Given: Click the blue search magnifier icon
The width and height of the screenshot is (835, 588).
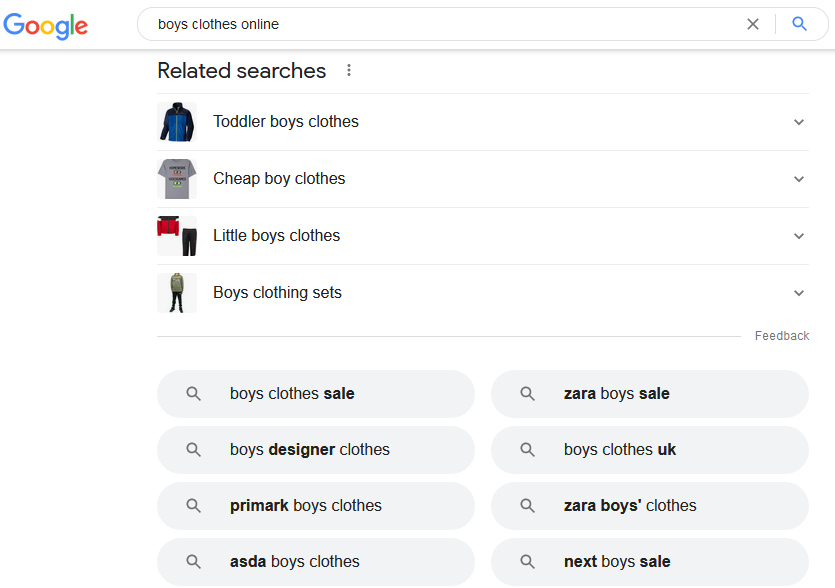Looking at the screenshot, I should [x=799, y=25].
